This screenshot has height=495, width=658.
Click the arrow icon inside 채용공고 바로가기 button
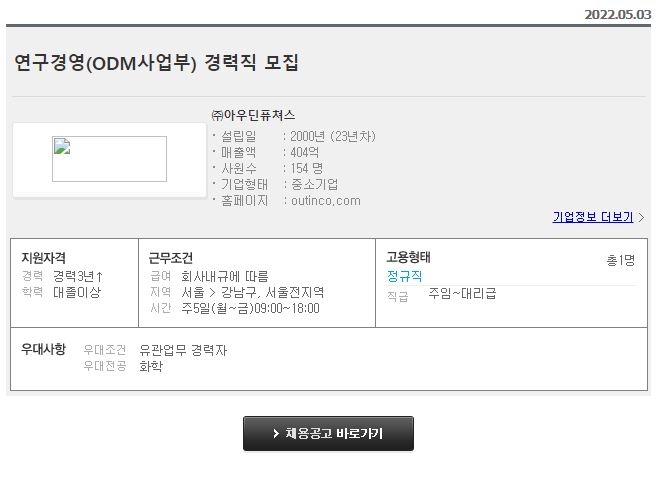pos(276,434)
